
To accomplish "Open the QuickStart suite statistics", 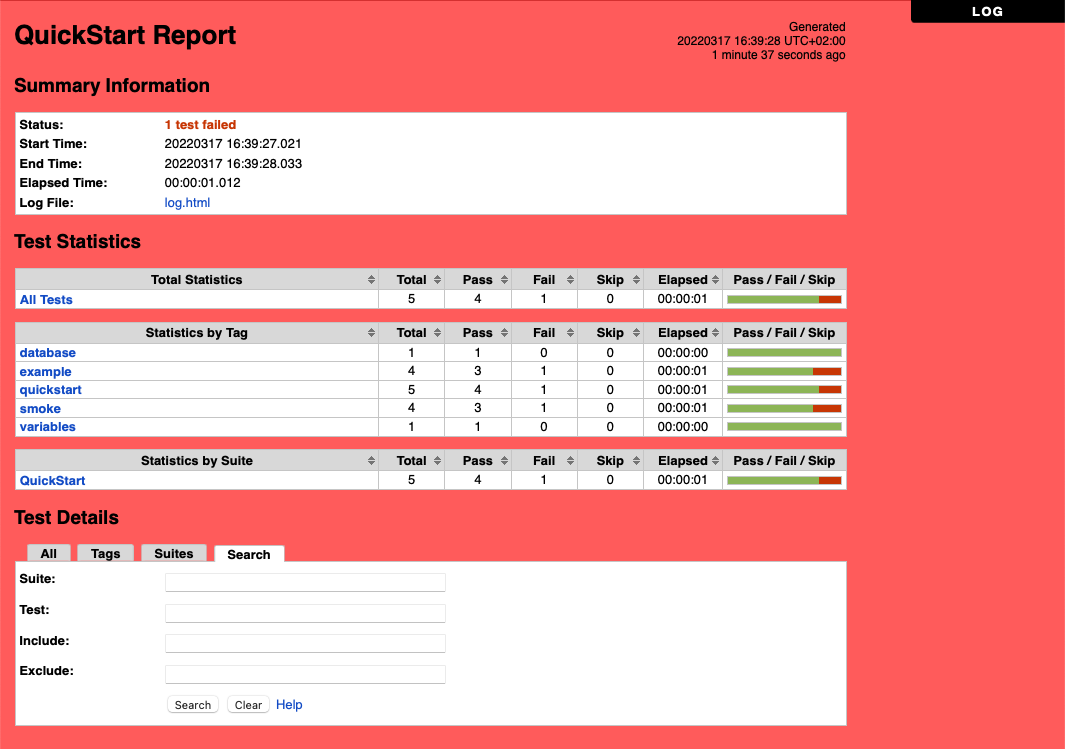I will (52, 480).
